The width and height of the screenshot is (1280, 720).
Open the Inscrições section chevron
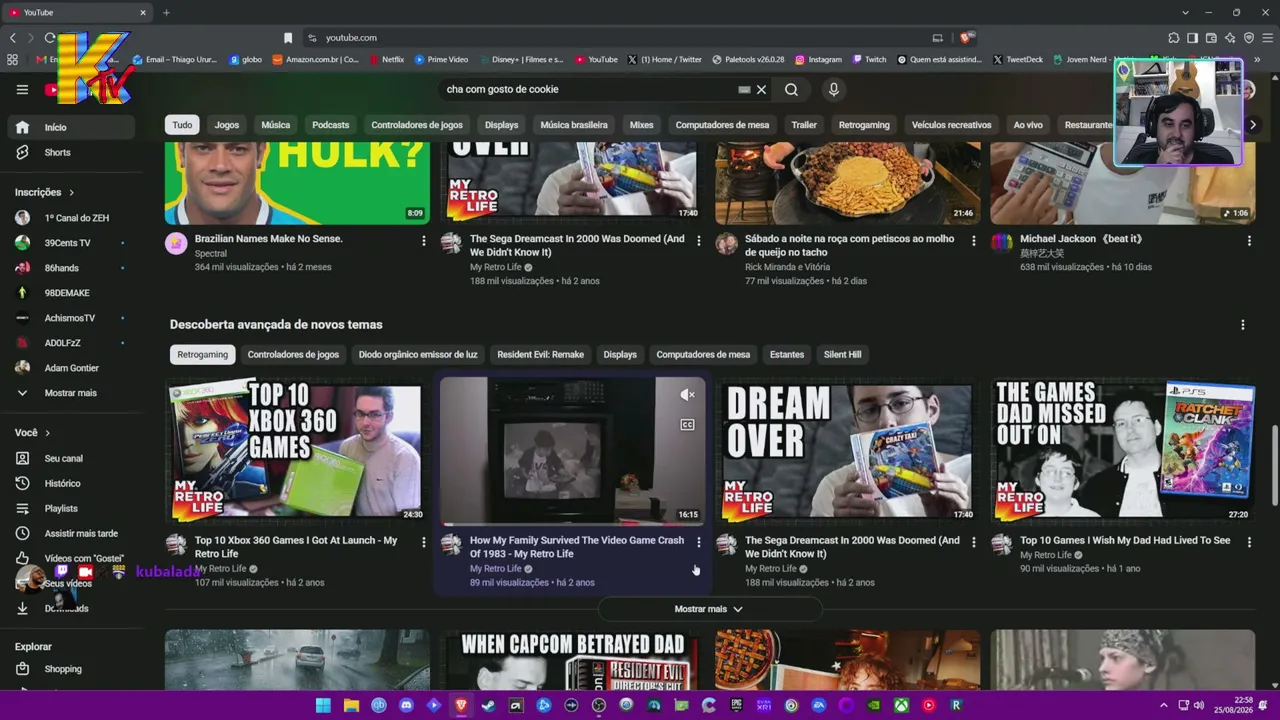tap(71, 192)
